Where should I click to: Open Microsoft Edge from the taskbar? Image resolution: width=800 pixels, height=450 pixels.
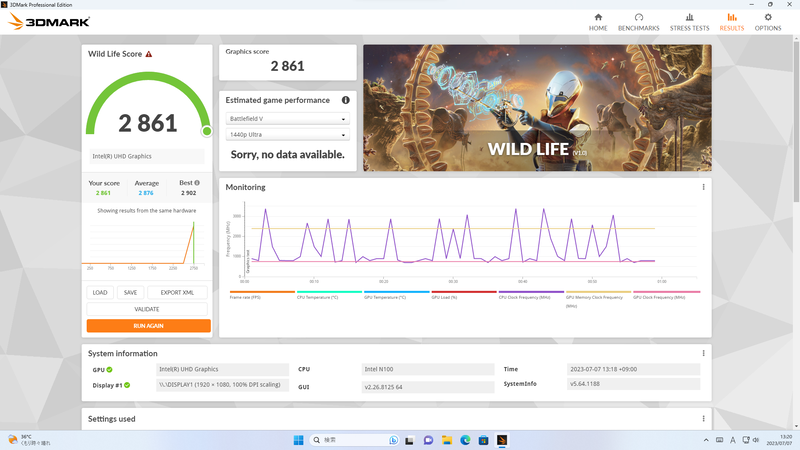(465, 440)
